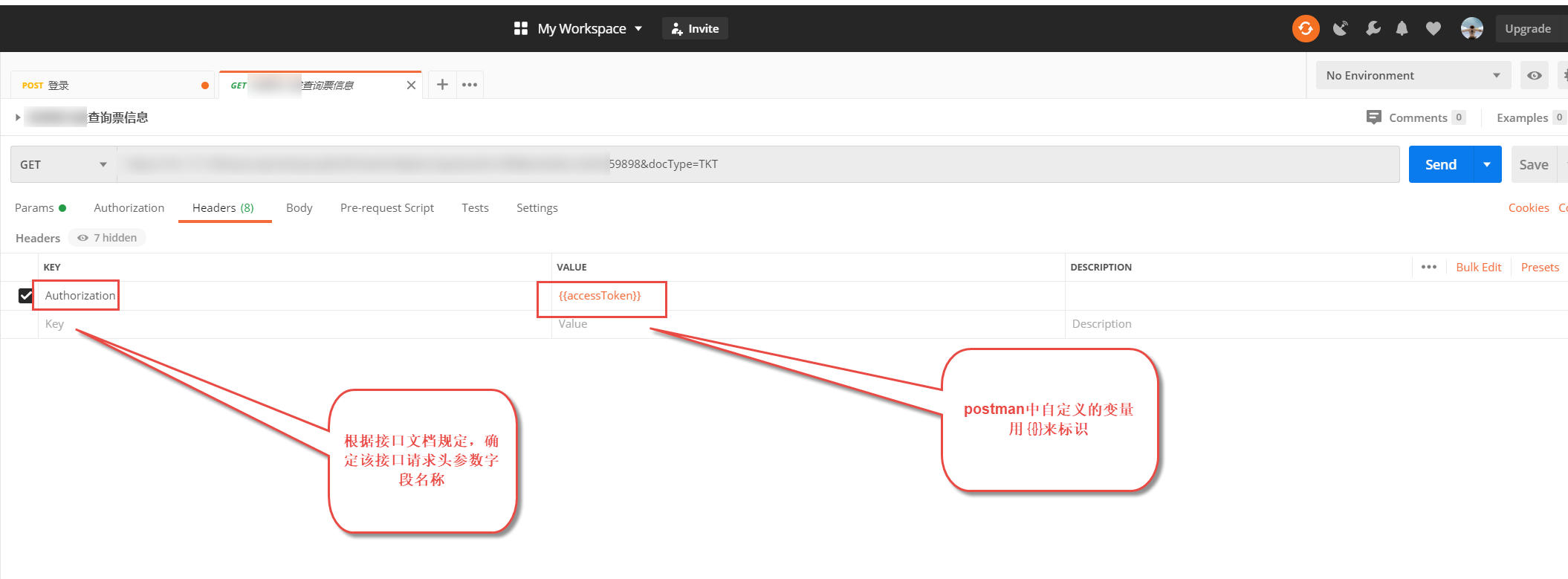Click the heart icon in header
Viewport: 1568px width, 579px height.
[1433, 29]
